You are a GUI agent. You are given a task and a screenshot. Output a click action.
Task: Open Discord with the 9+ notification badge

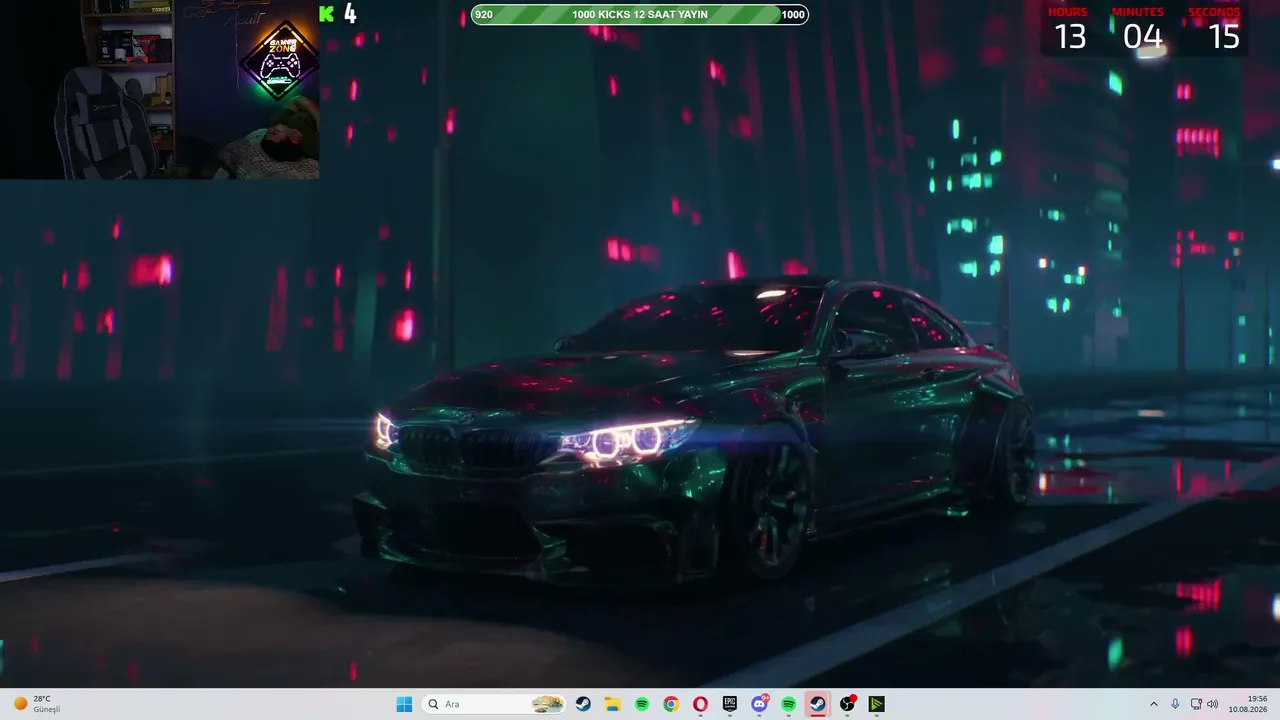pyautogui.click(x=759, y=704)
